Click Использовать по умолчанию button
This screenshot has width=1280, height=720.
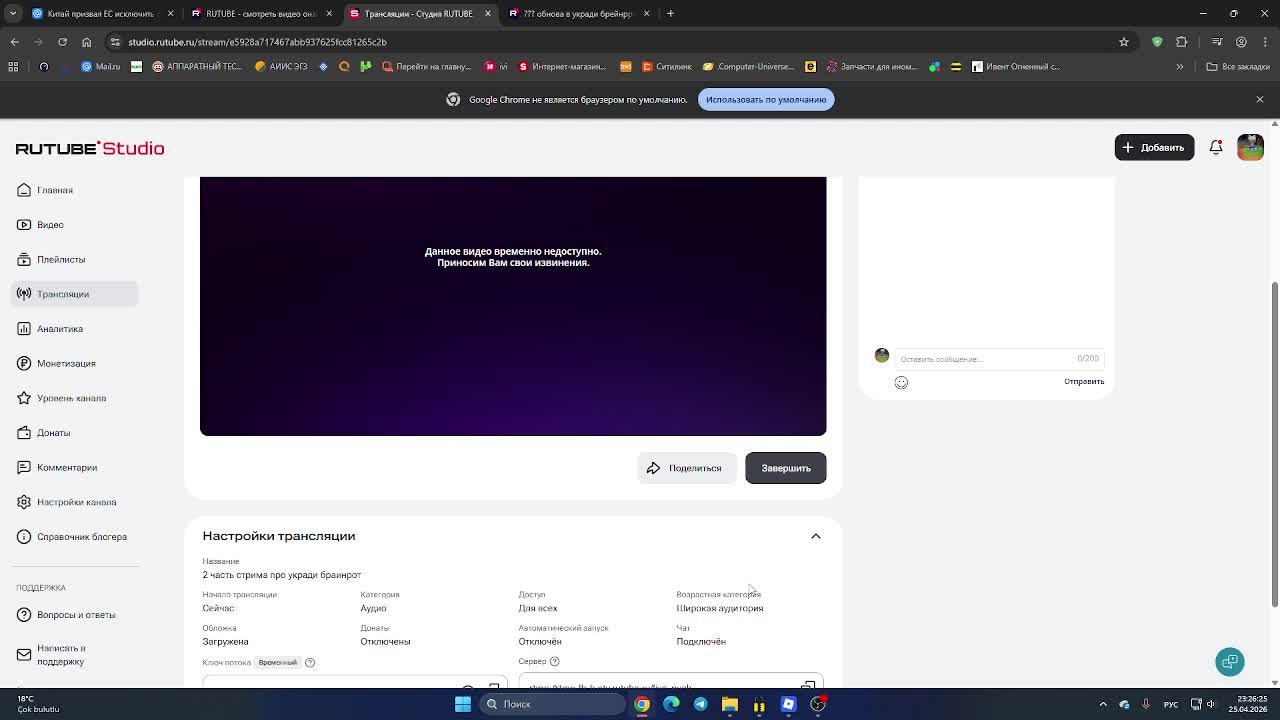(x=766, y=99)
